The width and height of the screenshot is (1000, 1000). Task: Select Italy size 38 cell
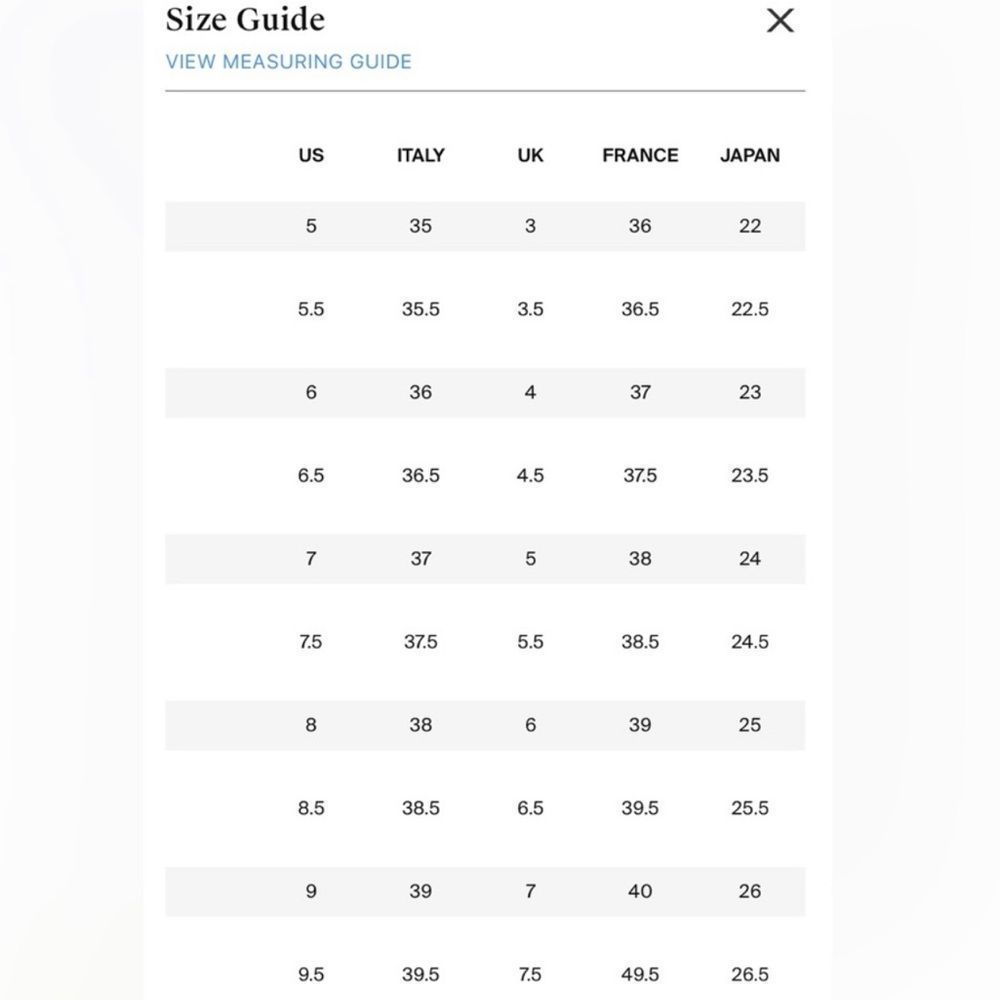click(x=421, y=725)
